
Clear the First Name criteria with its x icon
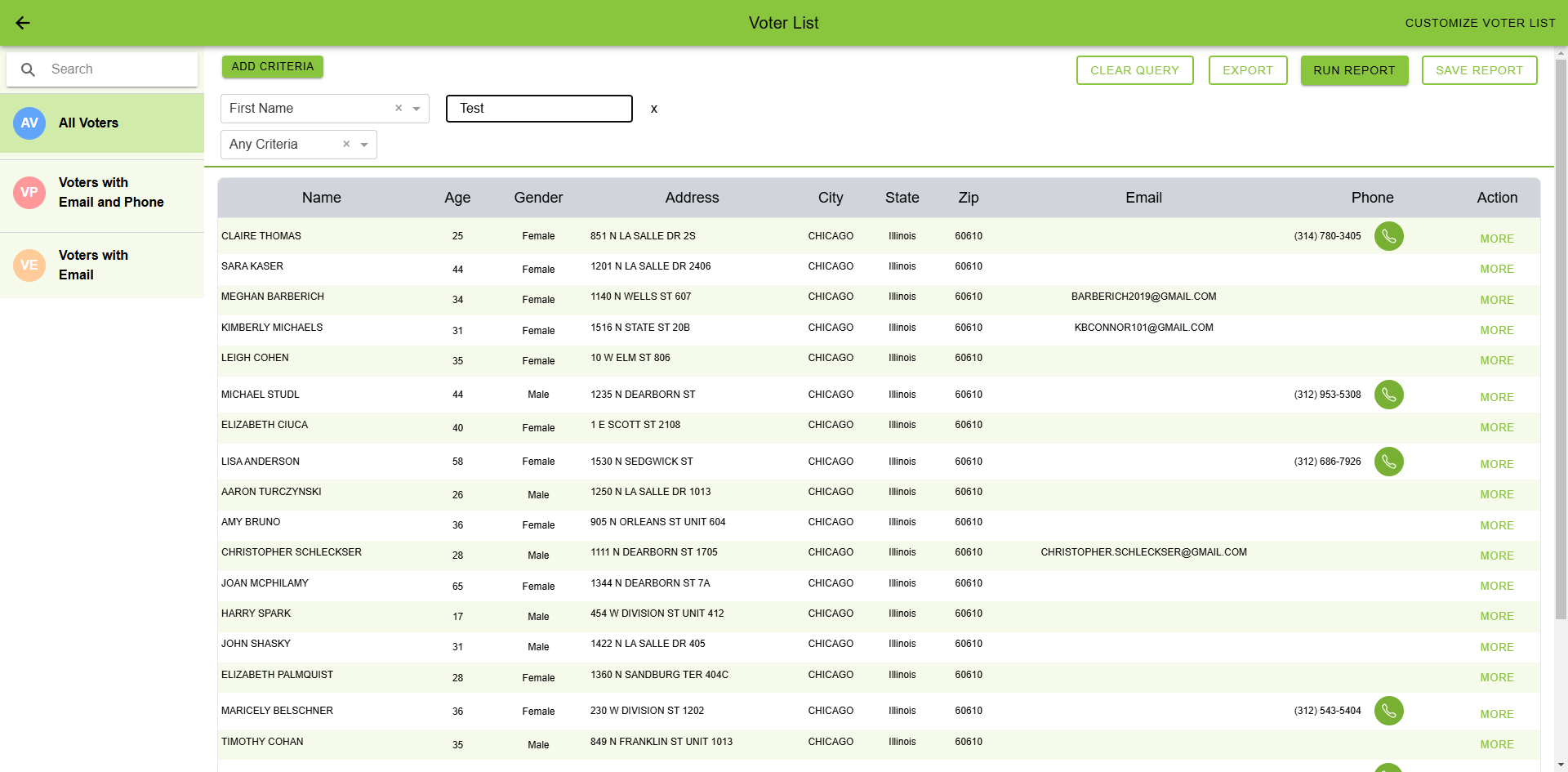(x=399, y=108)
